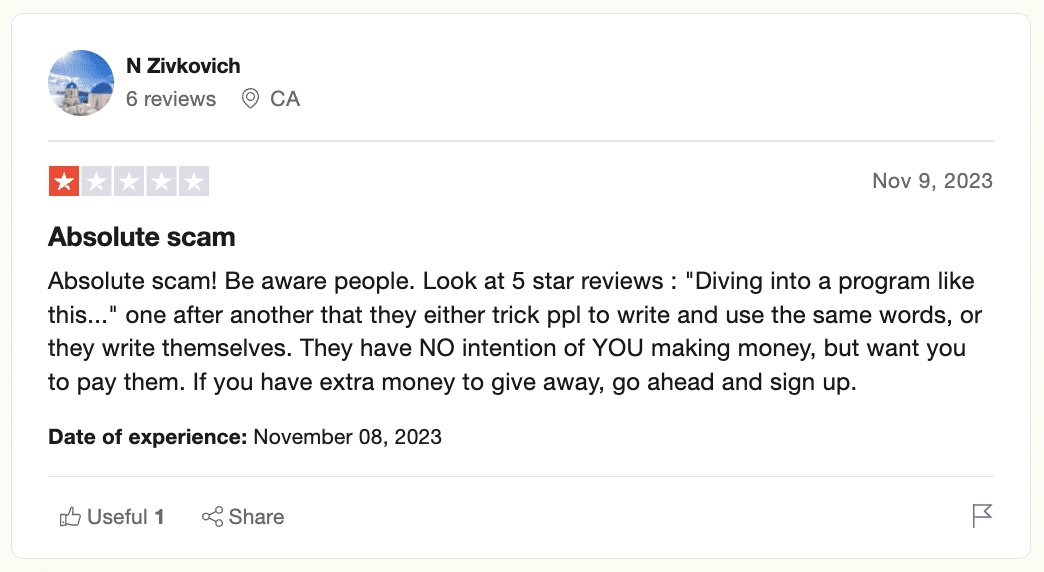Open N Zivkovich's profile avatar picture

pyautogui.click(x=81, y=83)
